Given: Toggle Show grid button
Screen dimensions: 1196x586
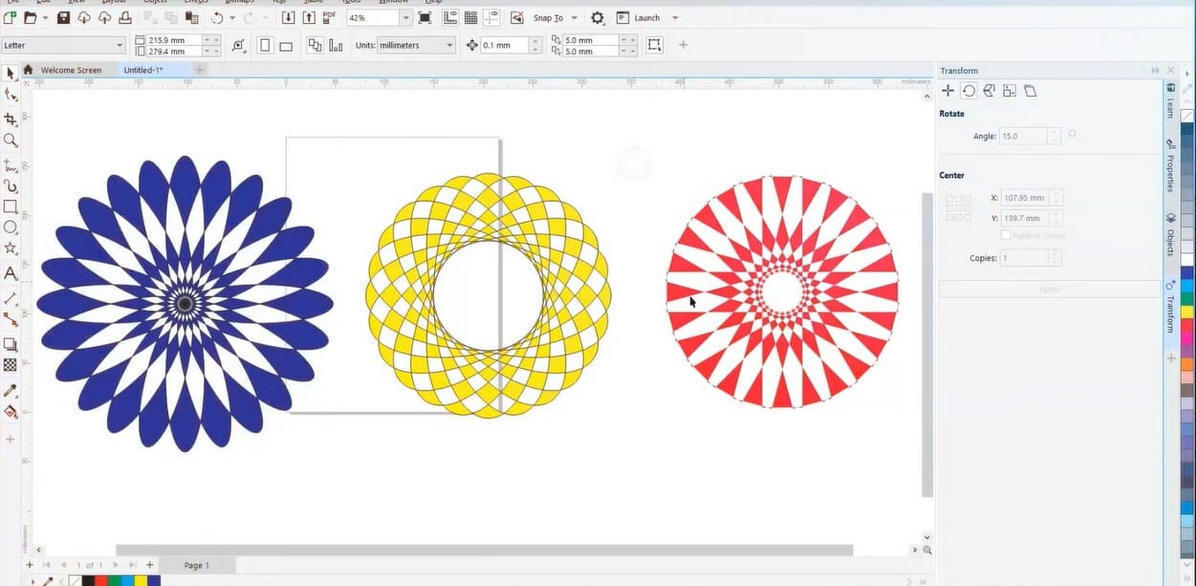Looking at the screenshot, I should 471,18.
